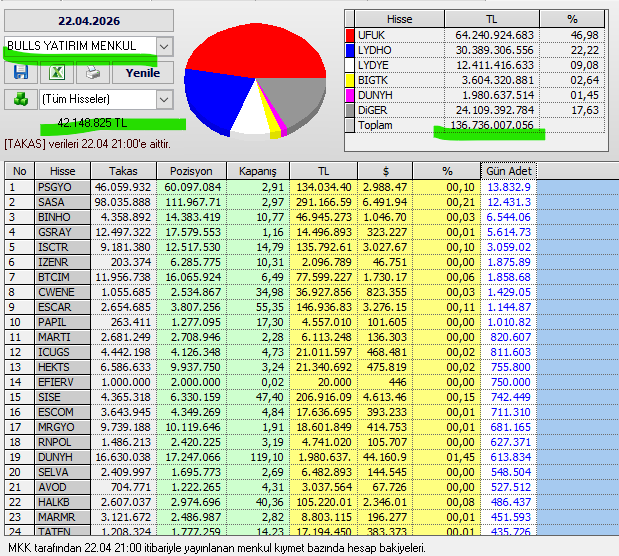Select the ISCTR stock cell
The image size is (619, 556).
[62, 247]
